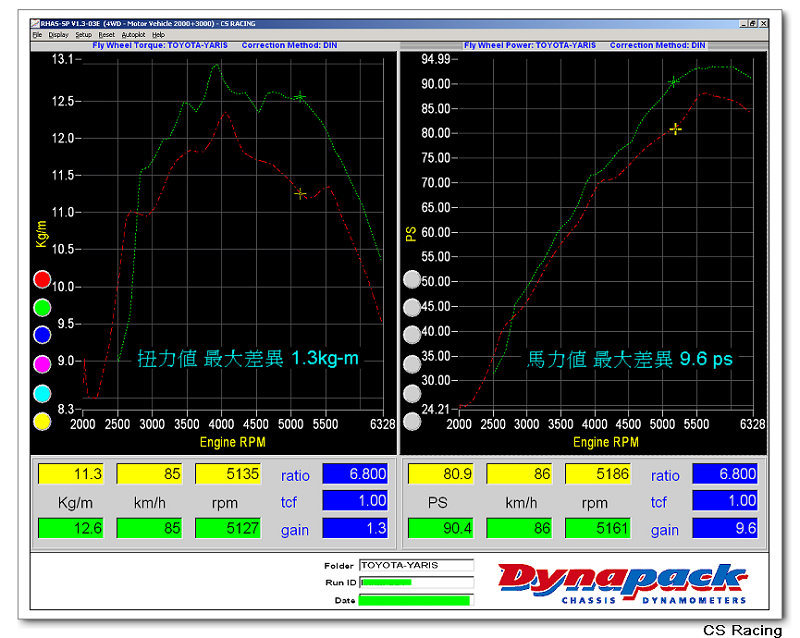Toggle the cyan run trace button
800x638 pixels.
coord(42,394)
